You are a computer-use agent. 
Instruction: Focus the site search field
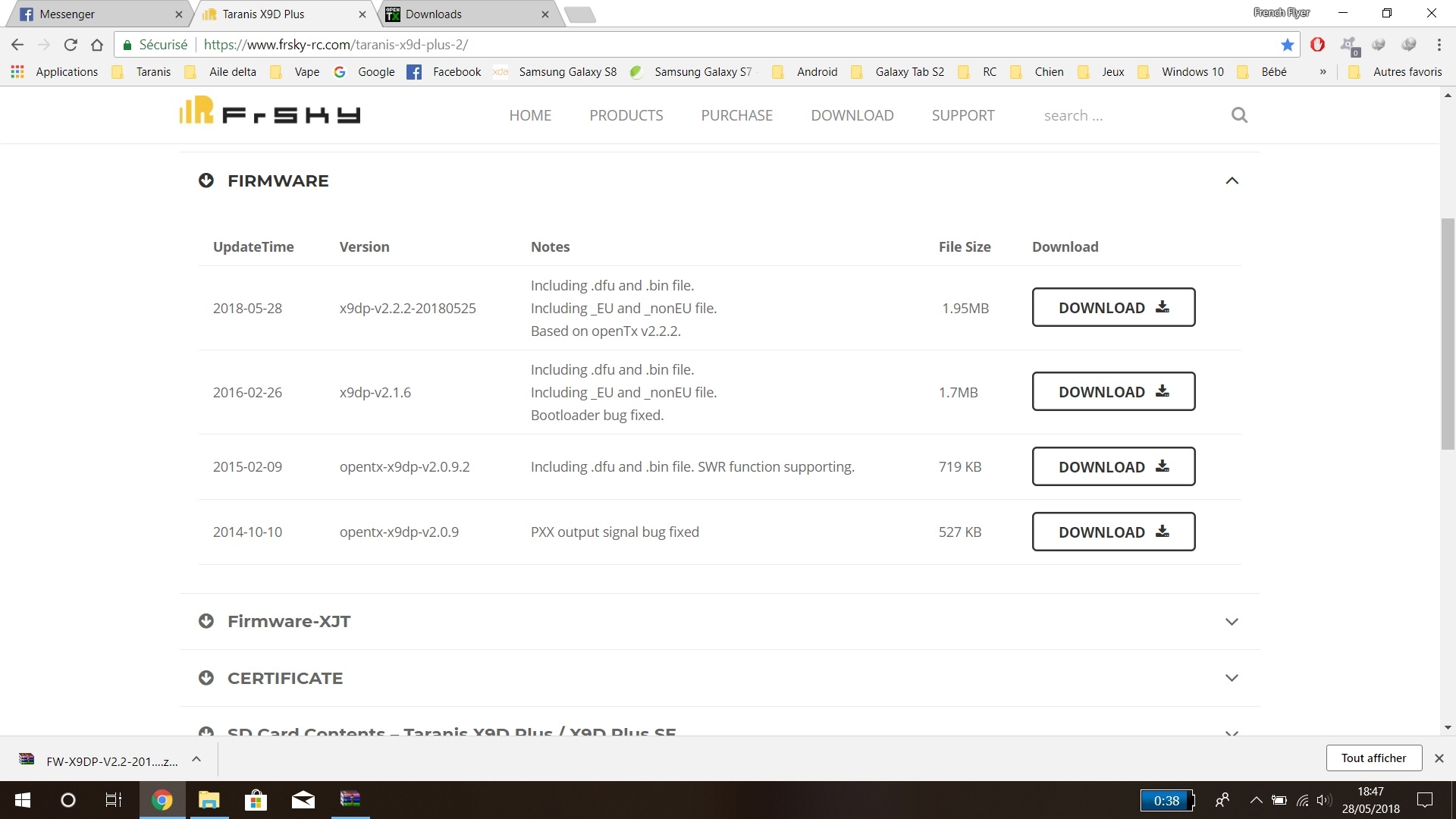[1130, 115]
